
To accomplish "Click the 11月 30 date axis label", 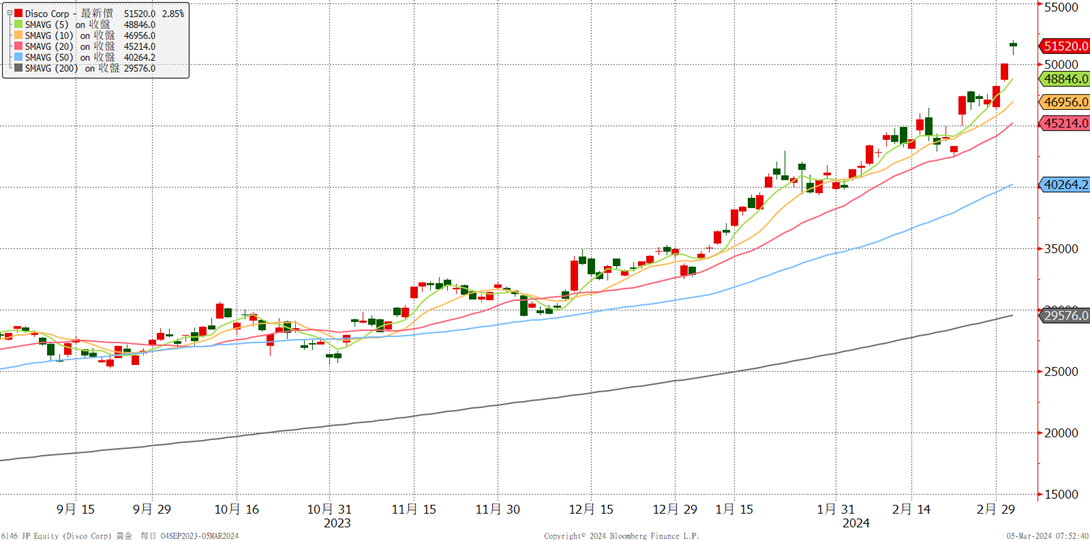I will 498,510.
